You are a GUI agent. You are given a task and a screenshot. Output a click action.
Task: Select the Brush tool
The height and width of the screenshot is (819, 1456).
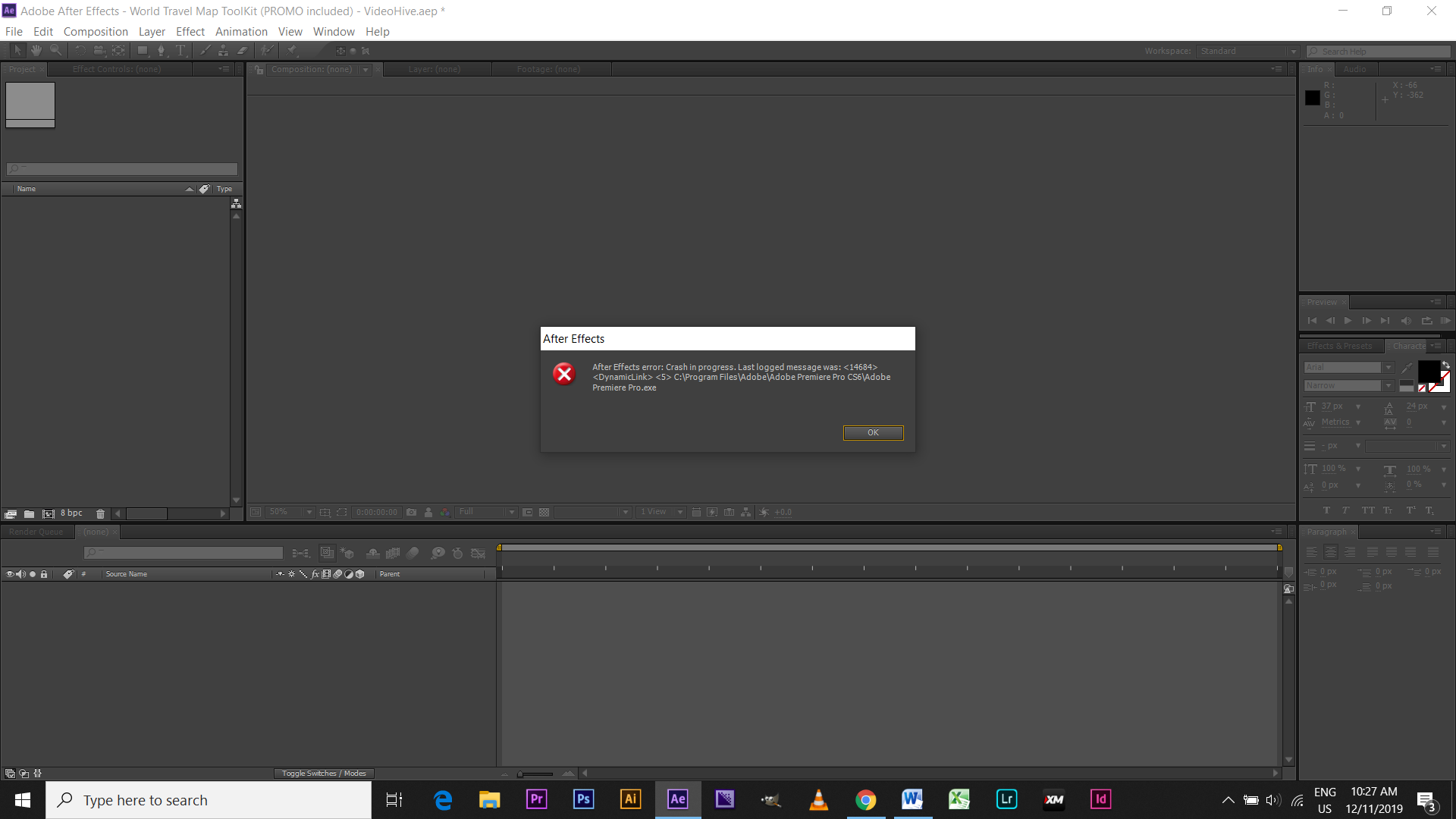(x=204, y=50)
